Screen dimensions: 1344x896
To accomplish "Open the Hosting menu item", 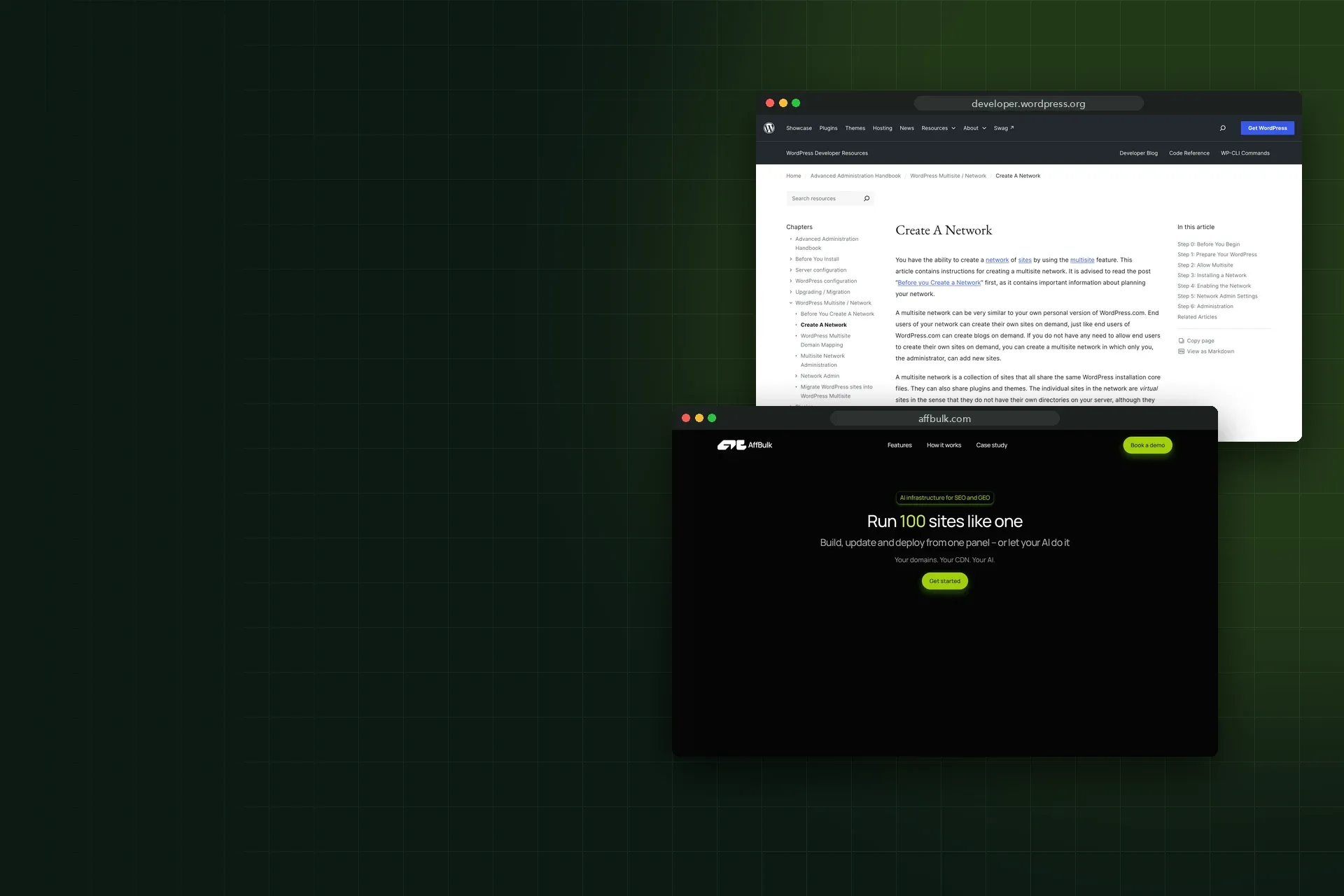I will pyautogui.click(x=882, y=128).
